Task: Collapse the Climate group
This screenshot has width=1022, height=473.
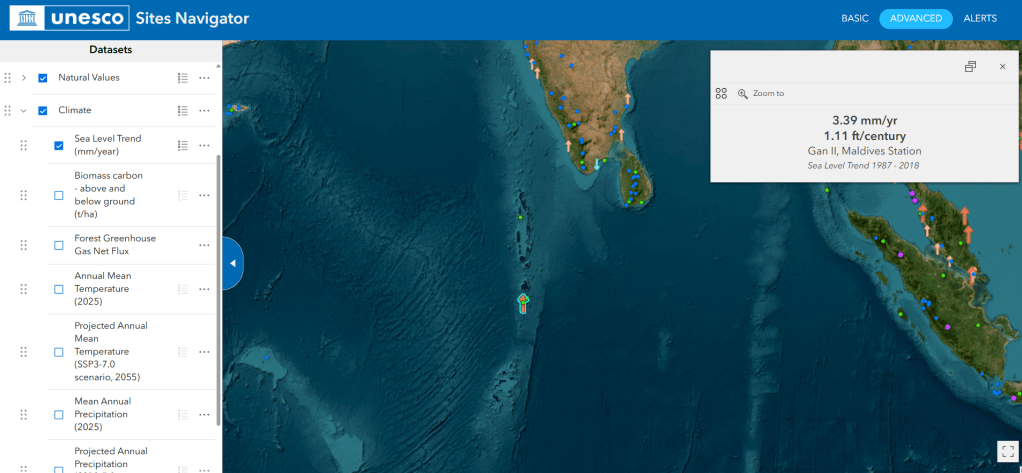Action: click(23, 111)
